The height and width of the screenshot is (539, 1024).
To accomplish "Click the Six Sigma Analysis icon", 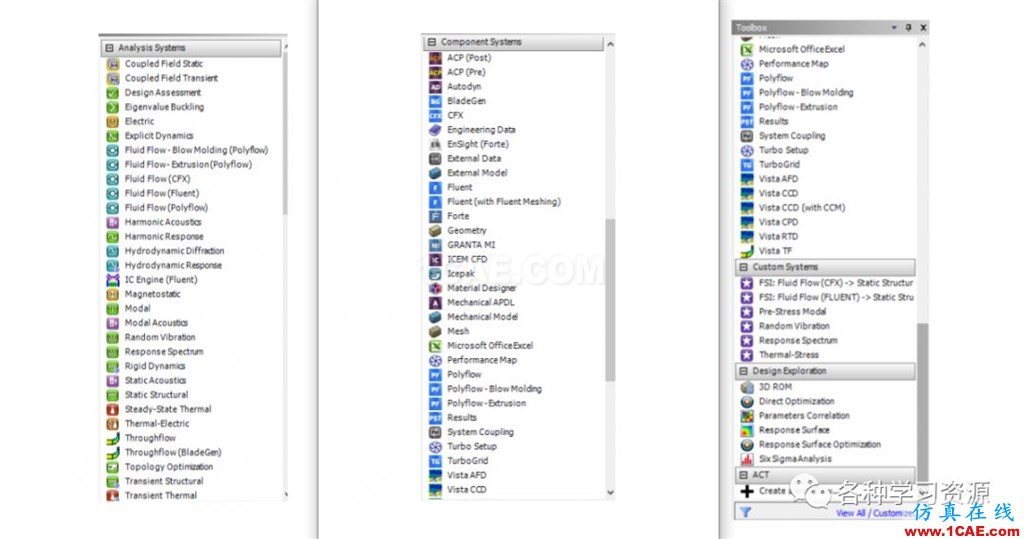I will coord(747,459).
